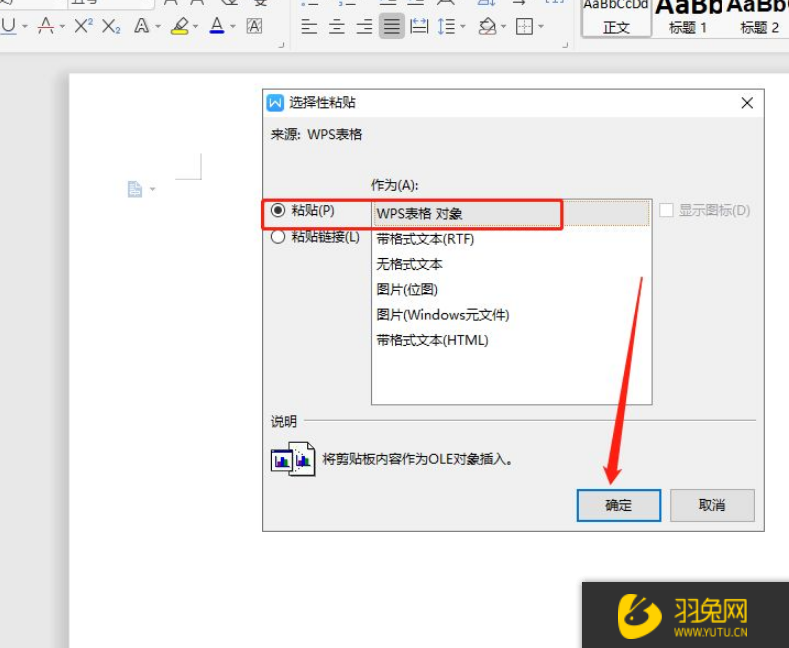
Task: Apply superscript formatting
Action: (83, 25)
